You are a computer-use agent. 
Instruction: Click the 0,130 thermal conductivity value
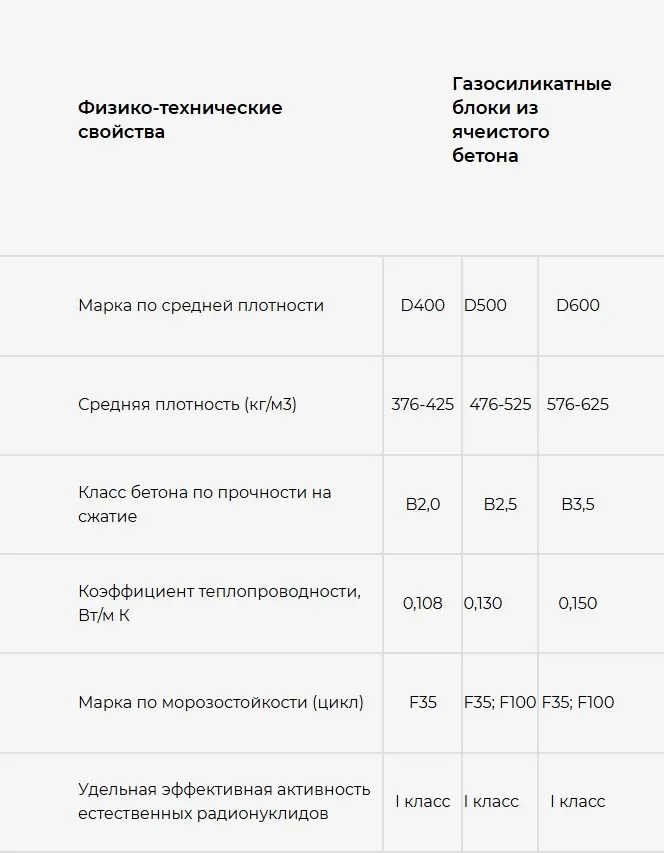(x=484, y=604)
